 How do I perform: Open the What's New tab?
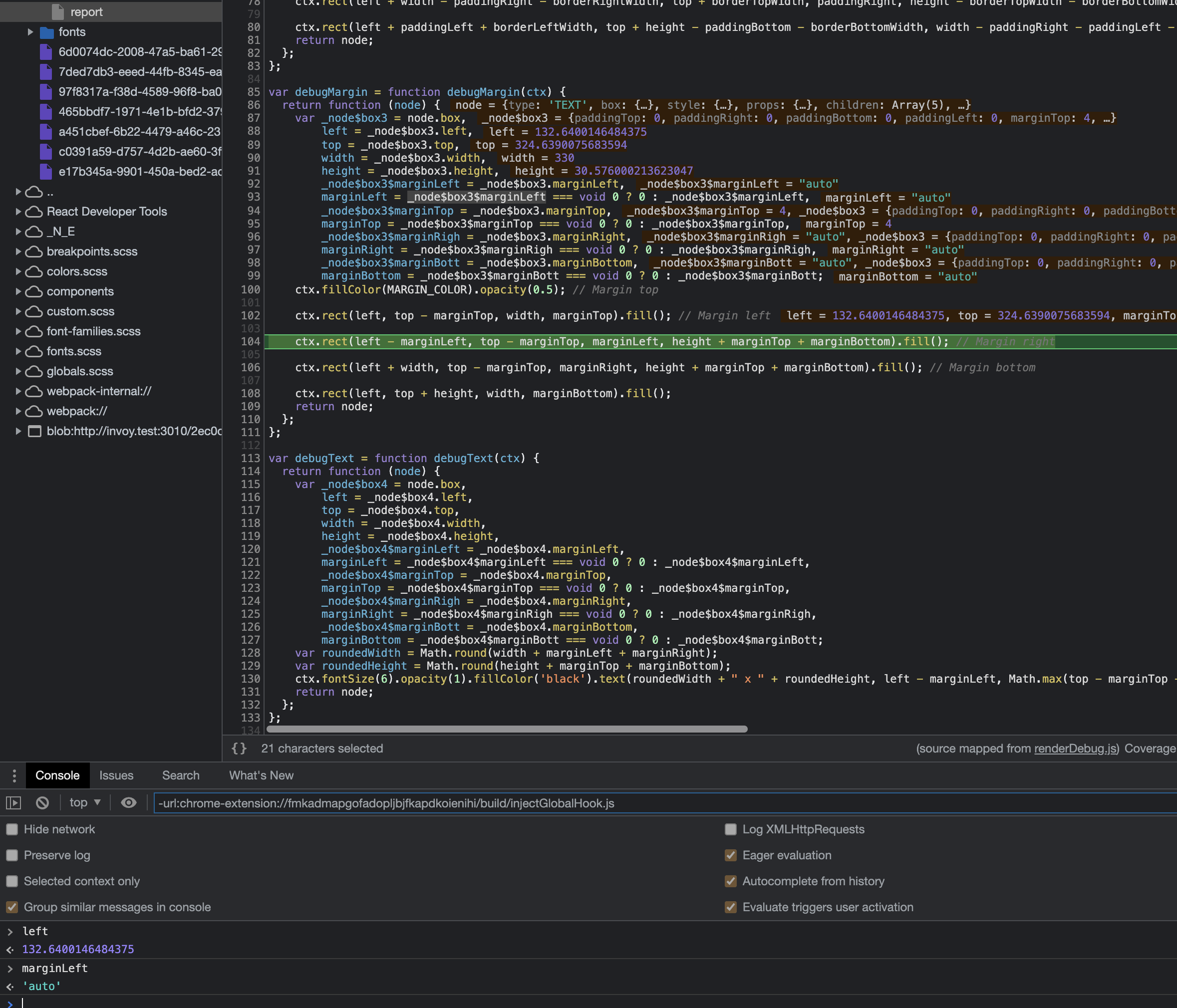(261, 775)
